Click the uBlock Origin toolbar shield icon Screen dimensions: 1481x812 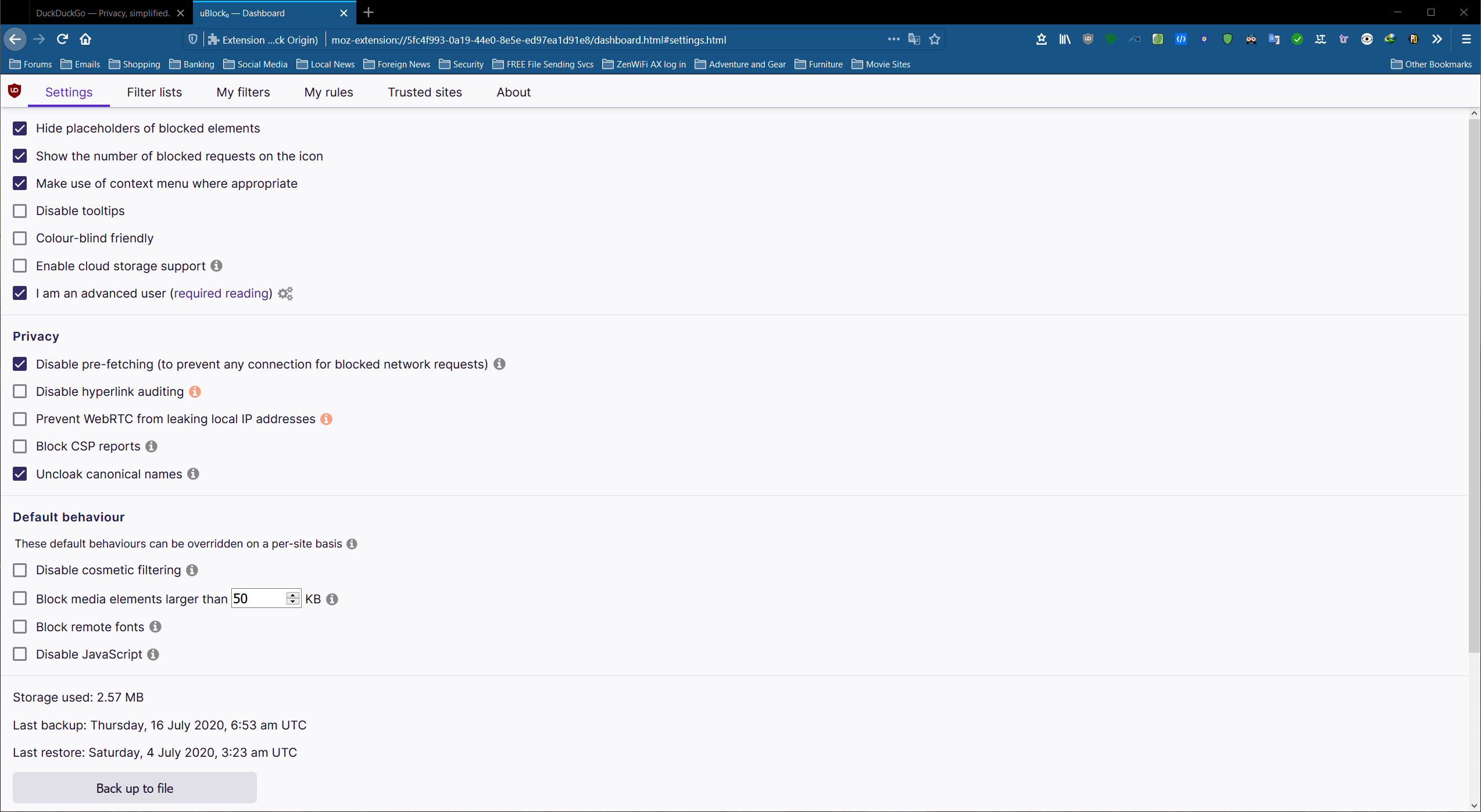(x=1088, y=40)
